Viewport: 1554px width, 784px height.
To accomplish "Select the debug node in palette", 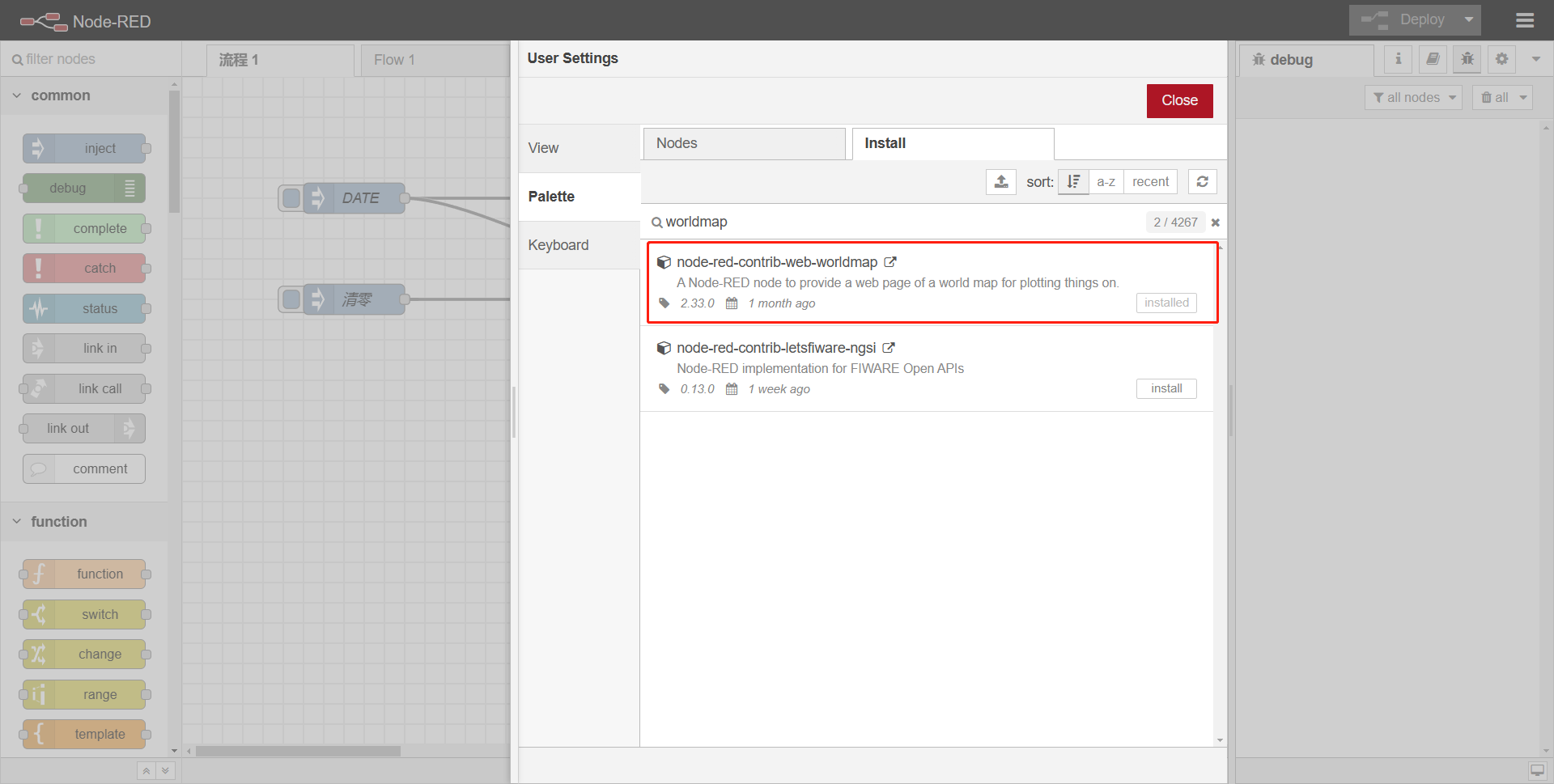I will 84,189.
